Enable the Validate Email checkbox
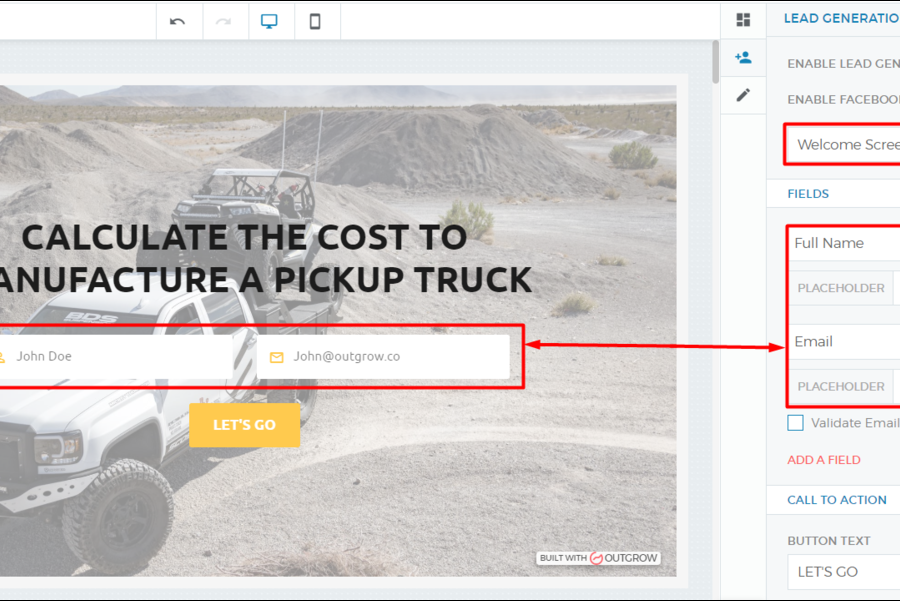This screenshot has height=601, width=900. point(796,423)
